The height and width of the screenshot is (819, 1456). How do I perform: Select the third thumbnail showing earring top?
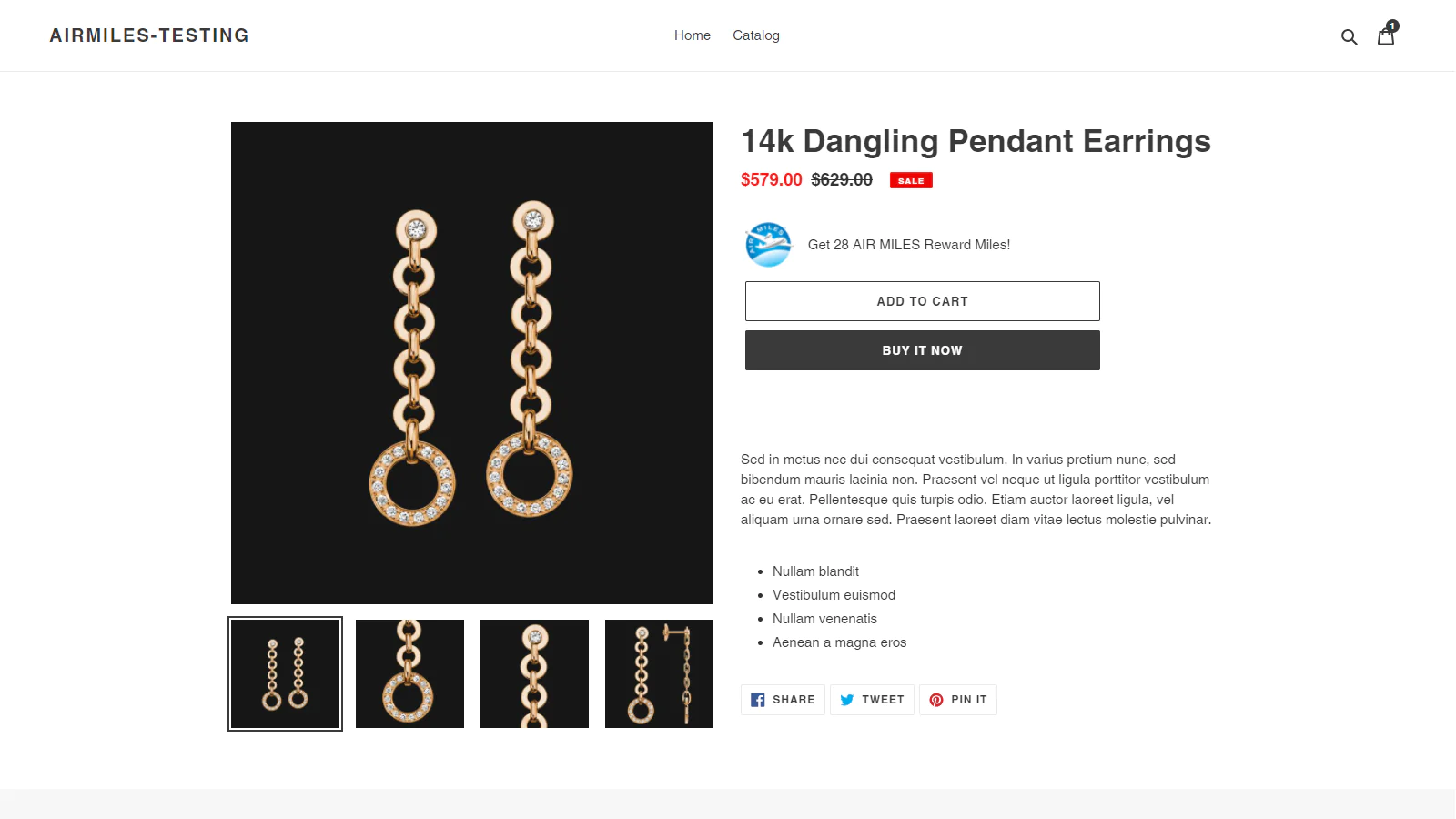(534, 673)
